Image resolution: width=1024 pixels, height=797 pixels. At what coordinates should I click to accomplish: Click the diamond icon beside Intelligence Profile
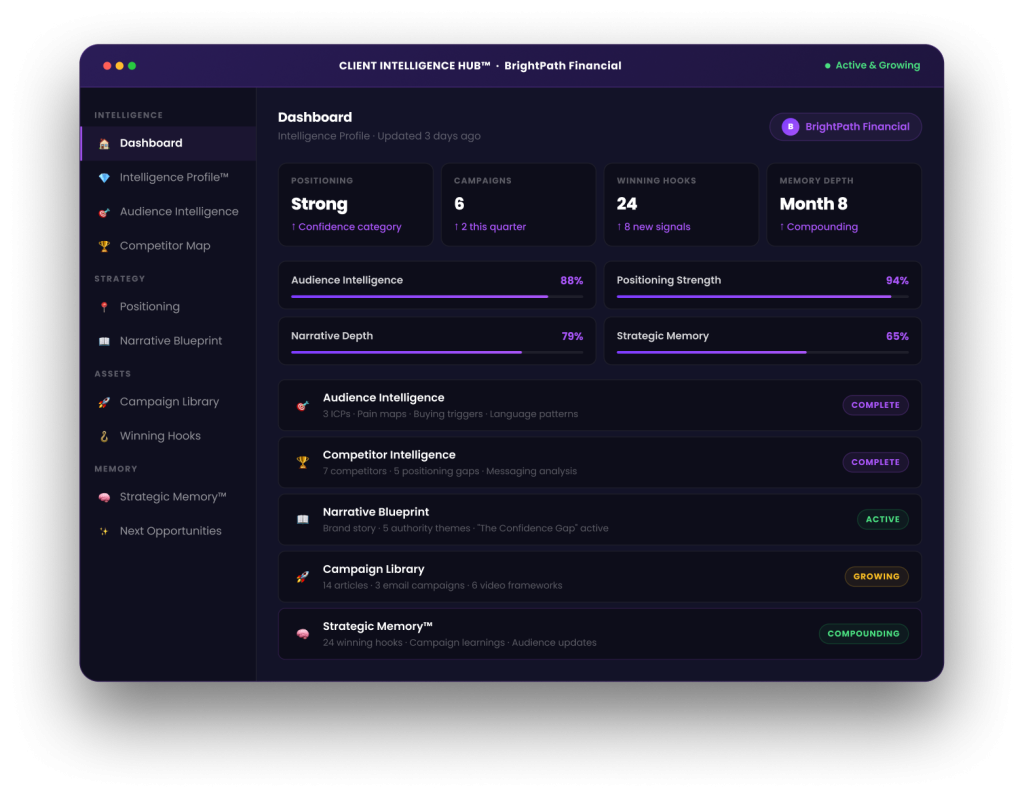(x=104, y=178)
